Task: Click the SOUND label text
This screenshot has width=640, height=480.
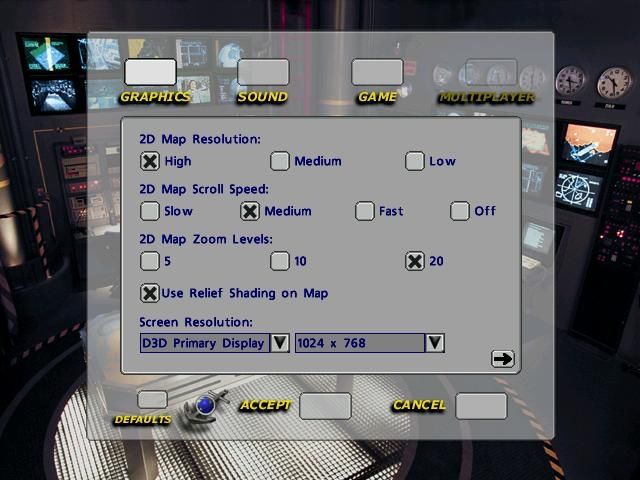Action: [x=262, y=97]
